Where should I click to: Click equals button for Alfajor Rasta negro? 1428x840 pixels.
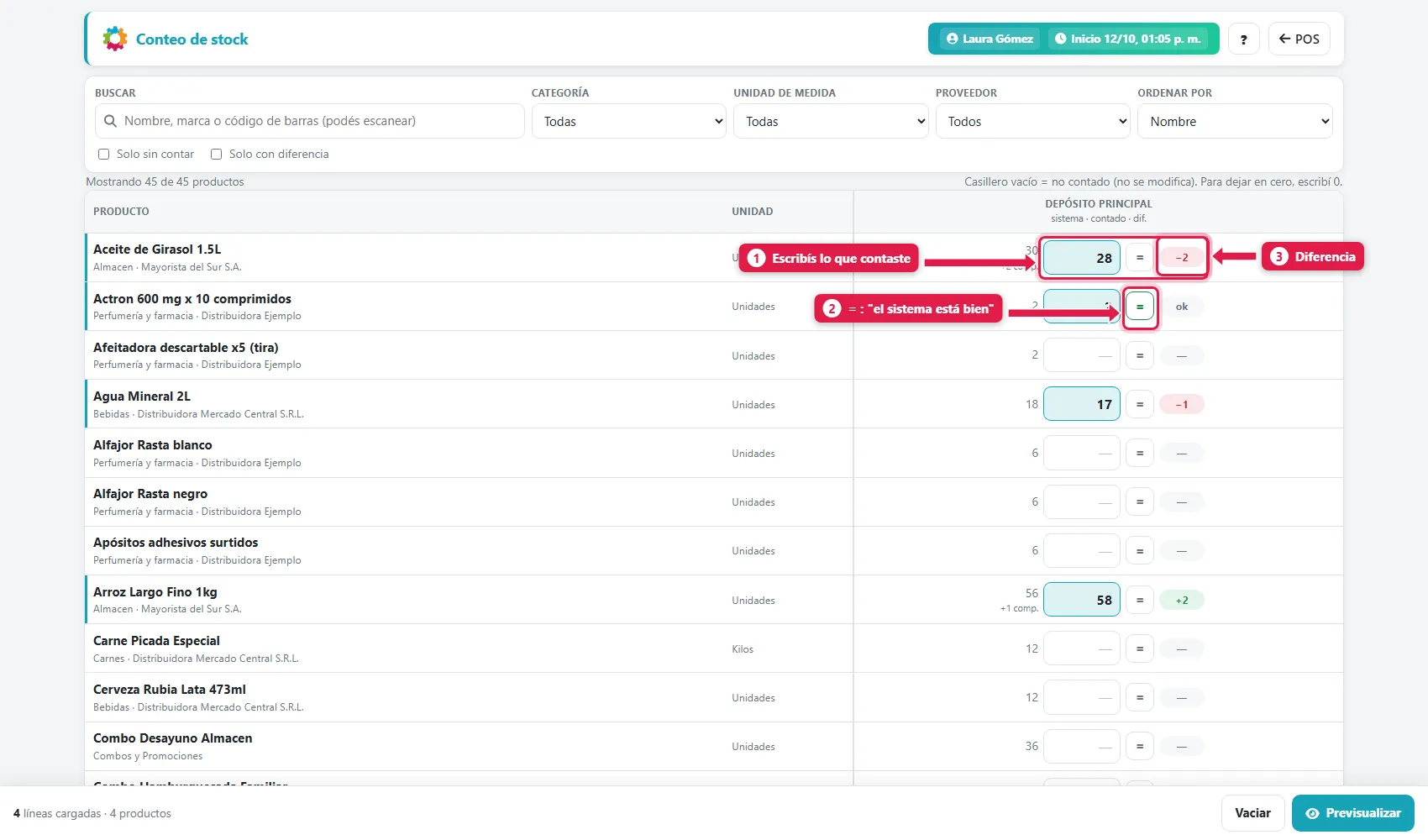coord(1140,501)
